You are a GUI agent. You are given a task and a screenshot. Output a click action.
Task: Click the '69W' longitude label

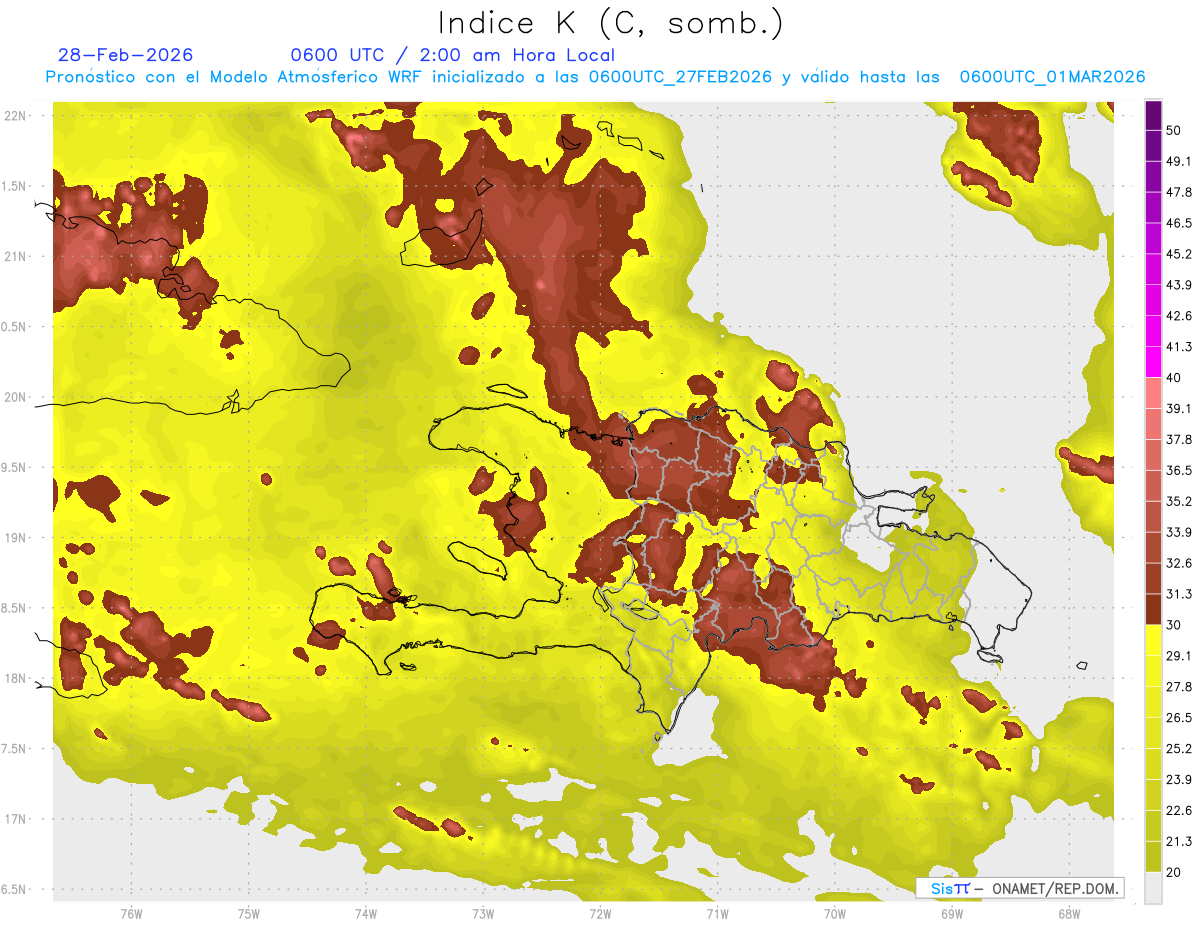coord(951,913)
